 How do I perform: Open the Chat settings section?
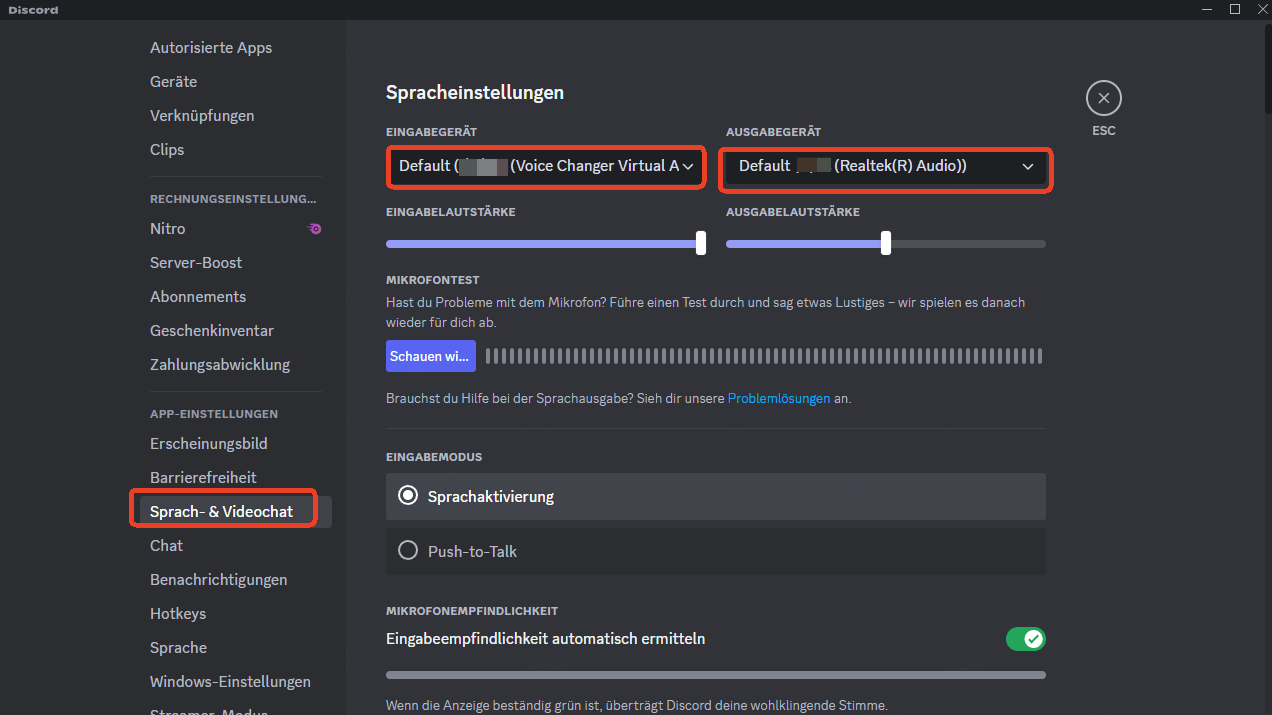point(166,545)
